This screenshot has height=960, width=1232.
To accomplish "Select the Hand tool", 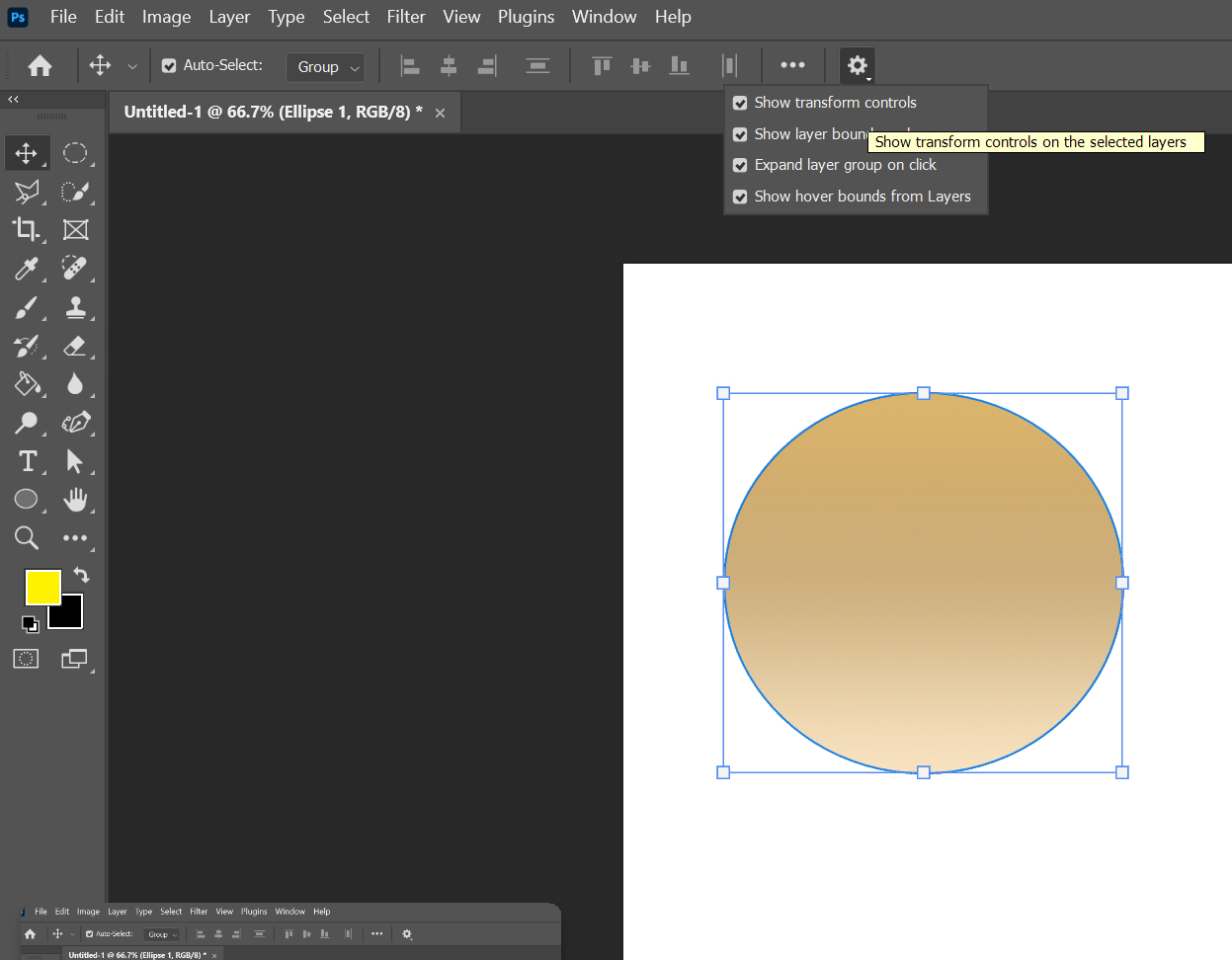I will (75, 500).
